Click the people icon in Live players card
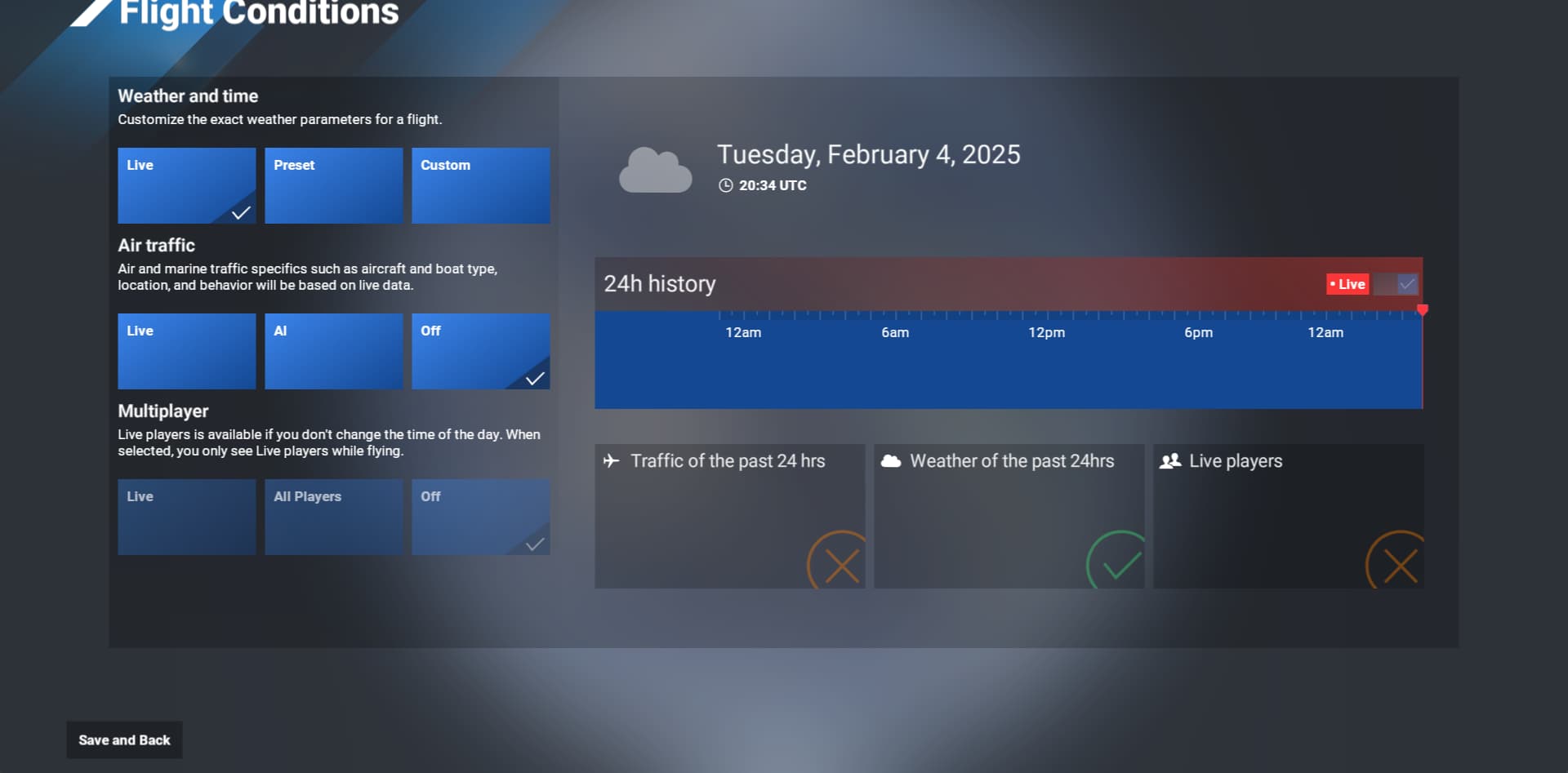 pos(1170,461)
